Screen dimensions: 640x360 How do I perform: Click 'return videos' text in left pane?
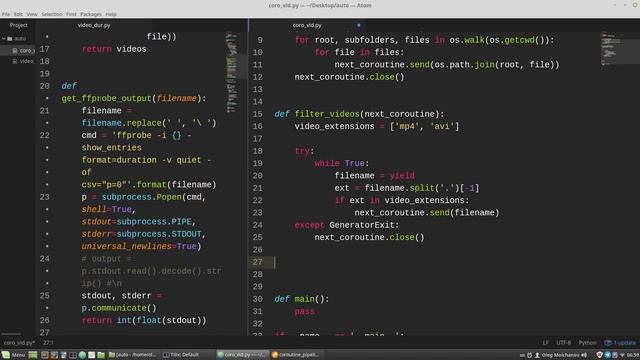point(114,49)
